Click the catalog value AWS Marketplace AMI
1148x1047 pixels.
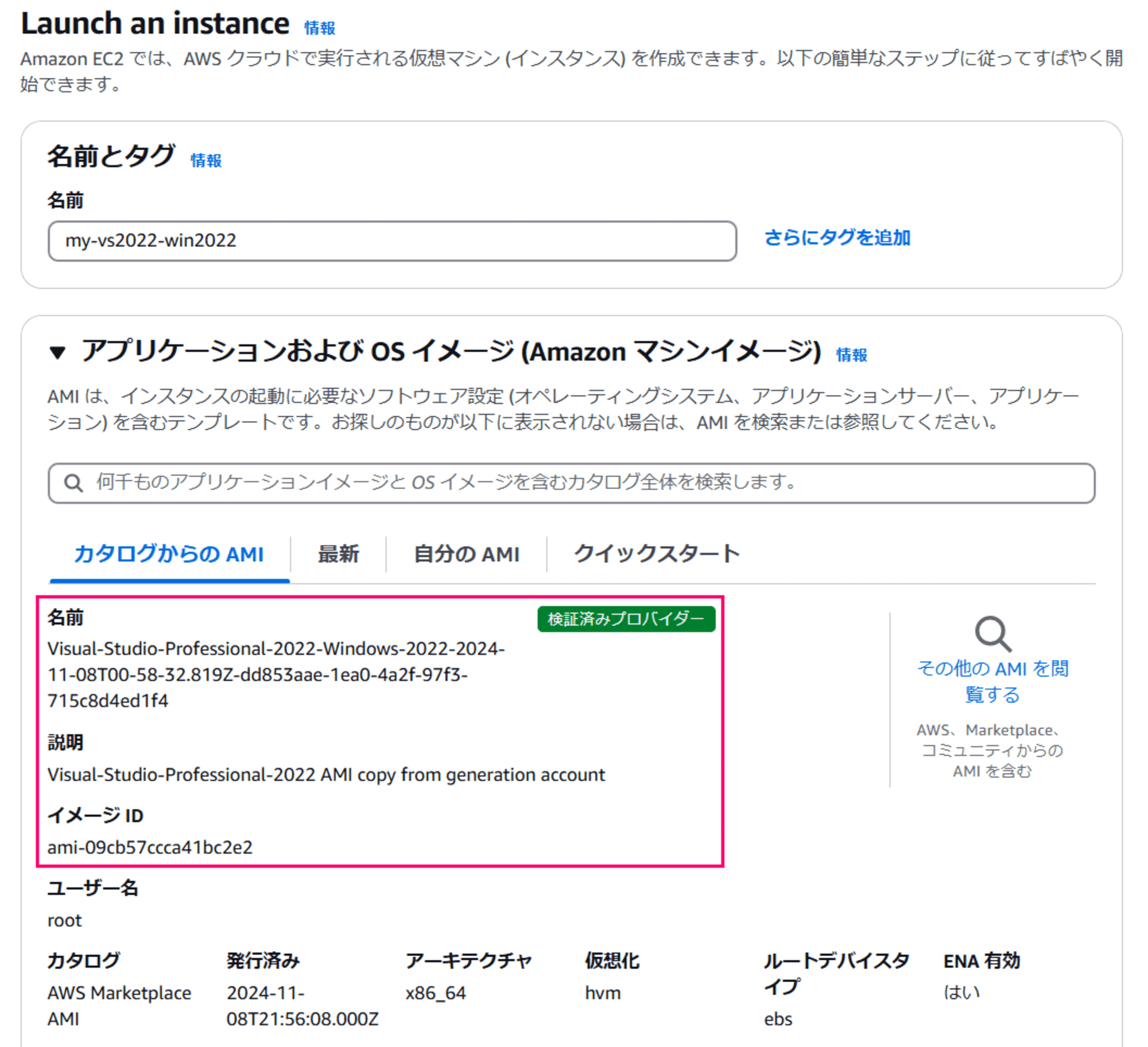[x=119, y=1006]
